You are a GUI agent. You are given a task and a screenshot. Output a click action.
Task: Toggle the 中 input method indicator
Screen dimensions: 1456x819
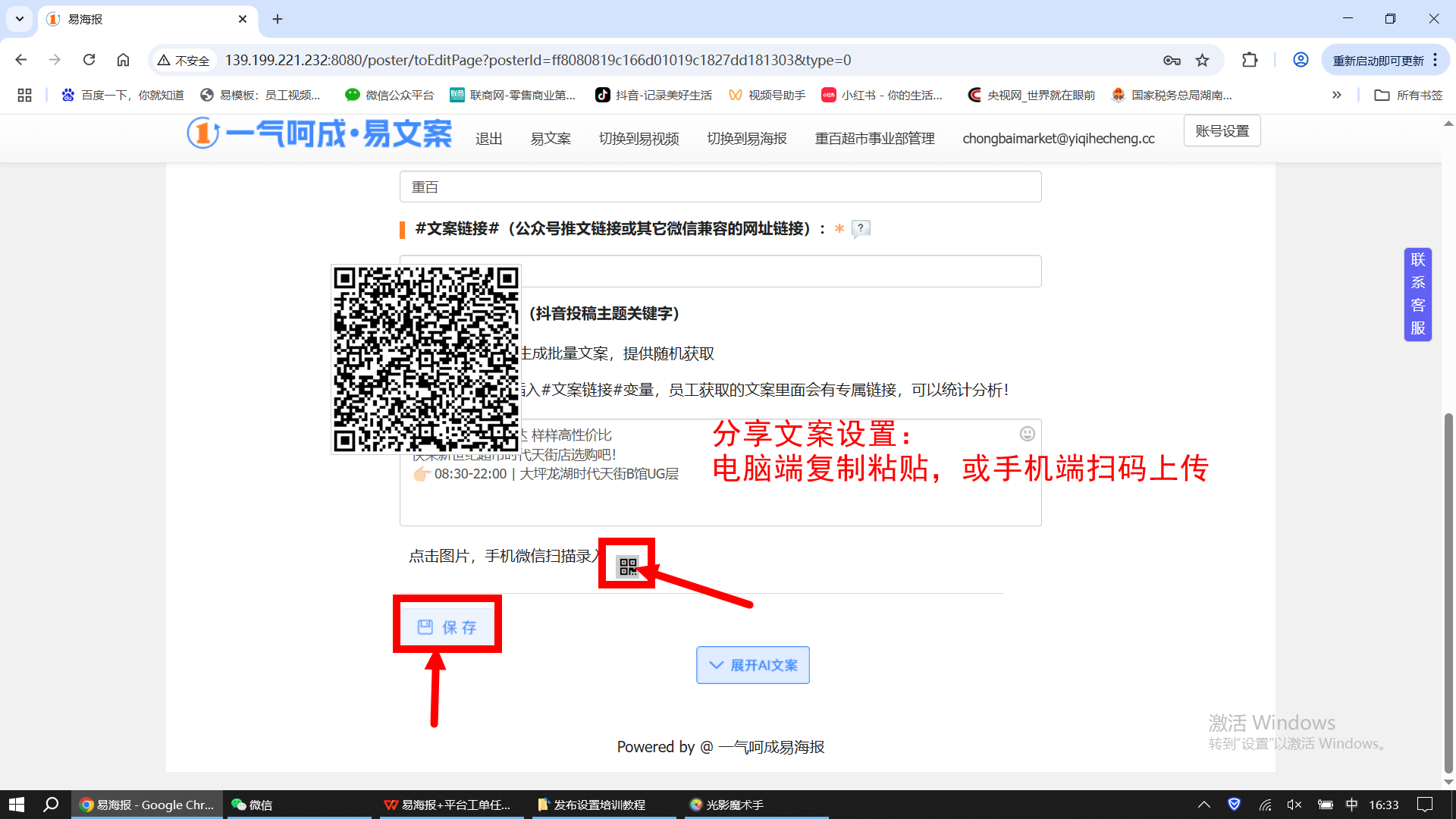click(x=1352, y=805)
